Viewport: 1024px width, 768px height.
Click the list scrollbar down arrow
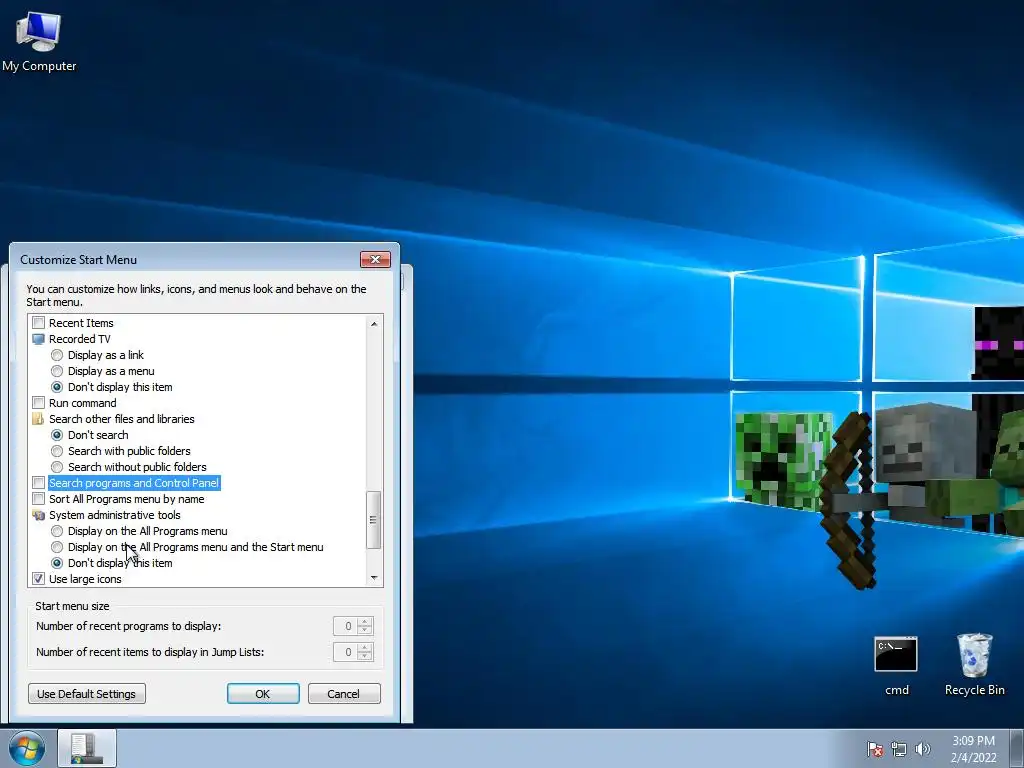pos(374,577)
